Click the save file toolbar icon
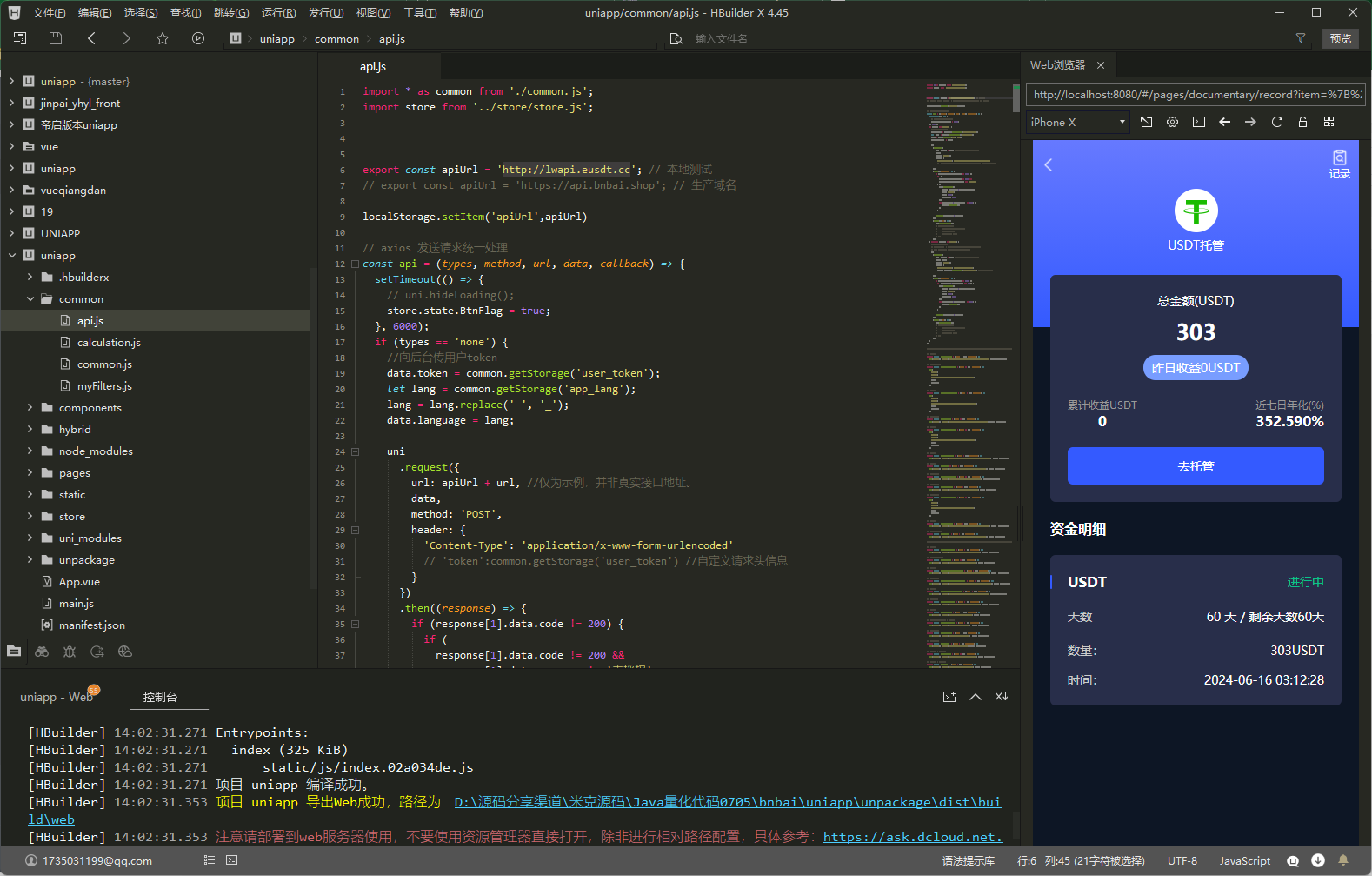 coord(56,38)
